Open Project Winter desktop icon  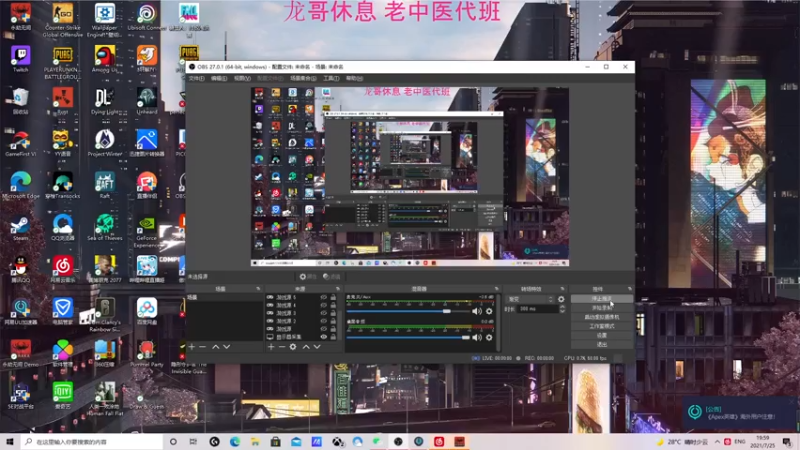coord(105,143)
